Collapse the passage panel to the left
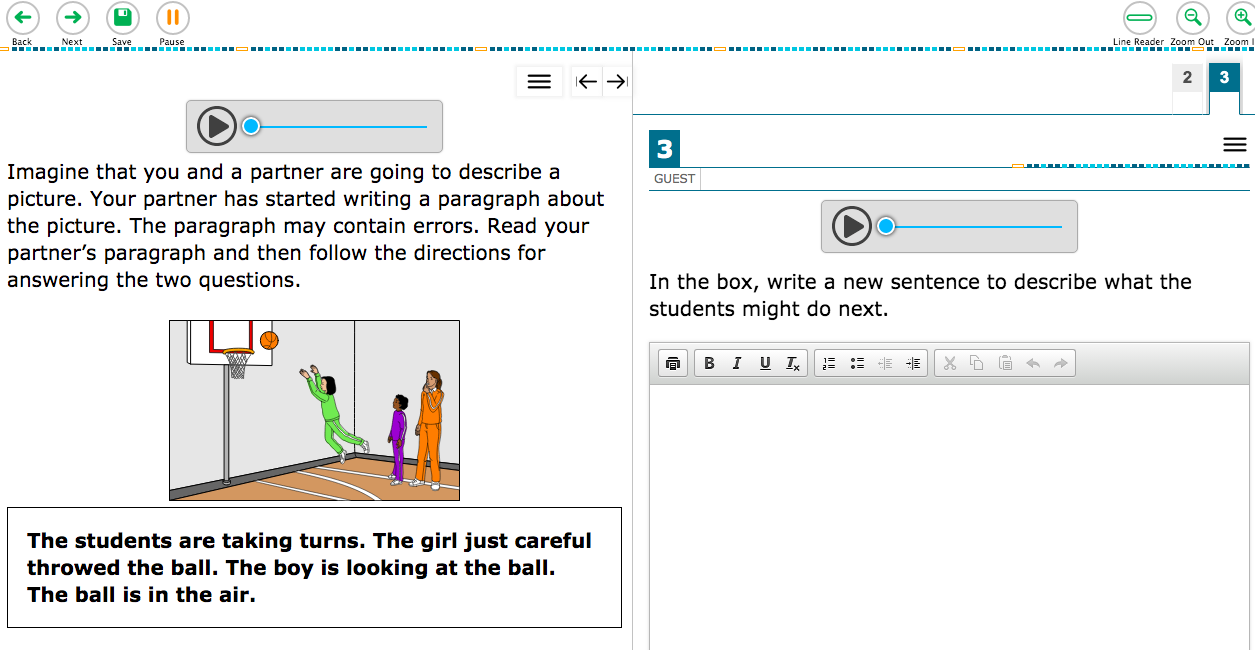Screen dimensions: 1255x650 [x=588, y=82]
